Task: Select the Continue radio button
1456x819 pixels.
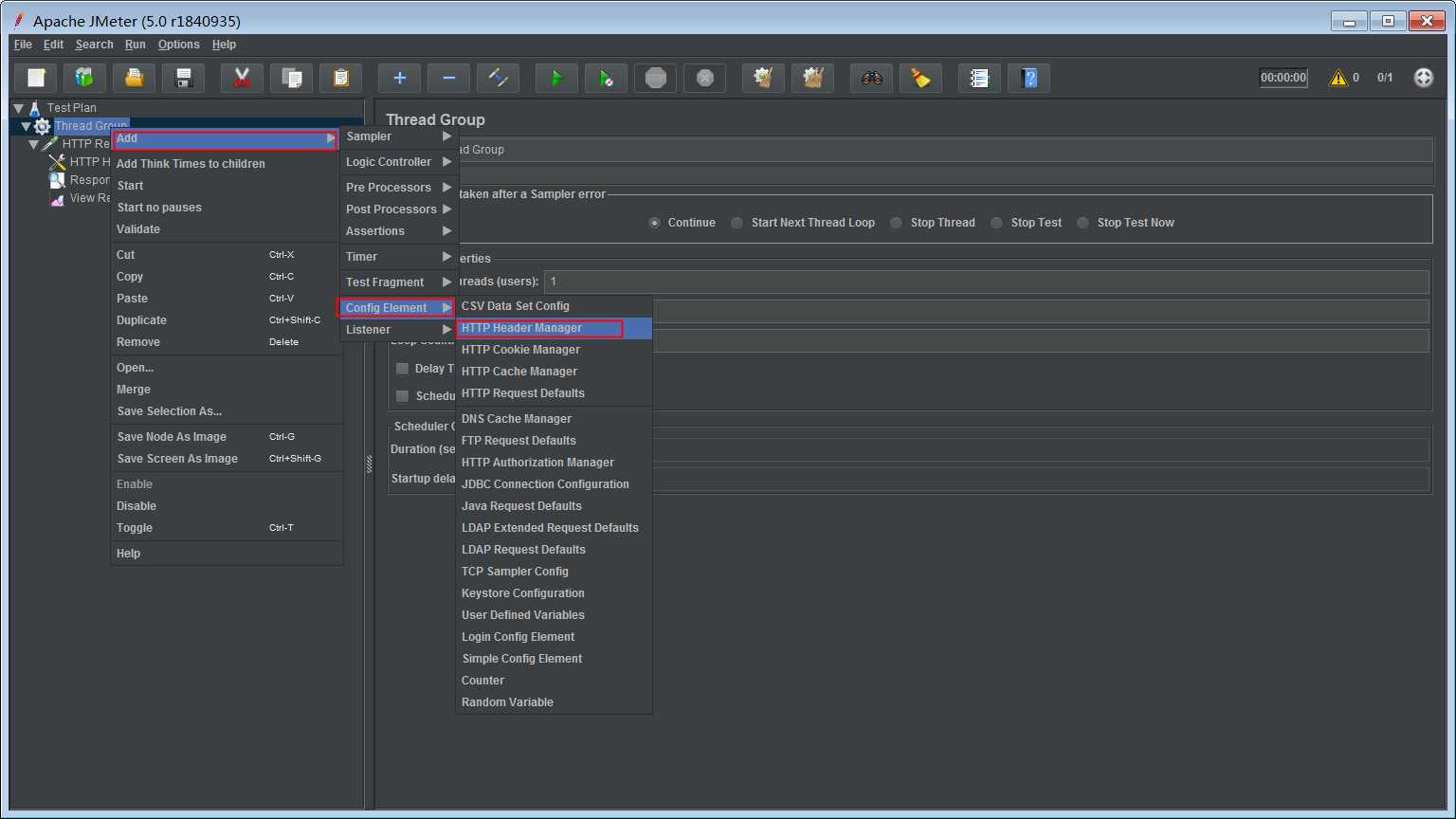Action: coord(654,223)
